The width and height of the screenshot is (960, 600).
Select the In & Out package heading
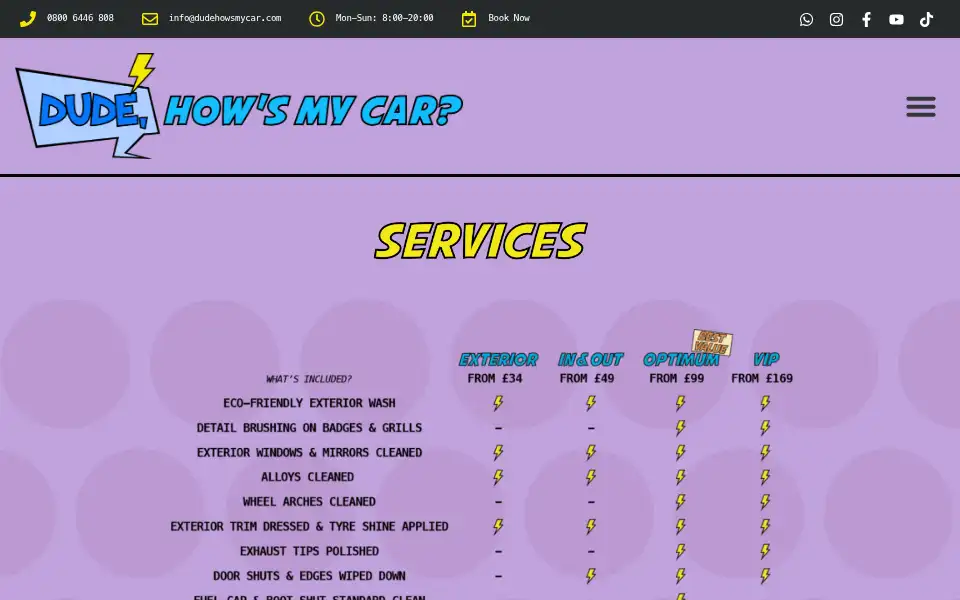pos(590,359)
